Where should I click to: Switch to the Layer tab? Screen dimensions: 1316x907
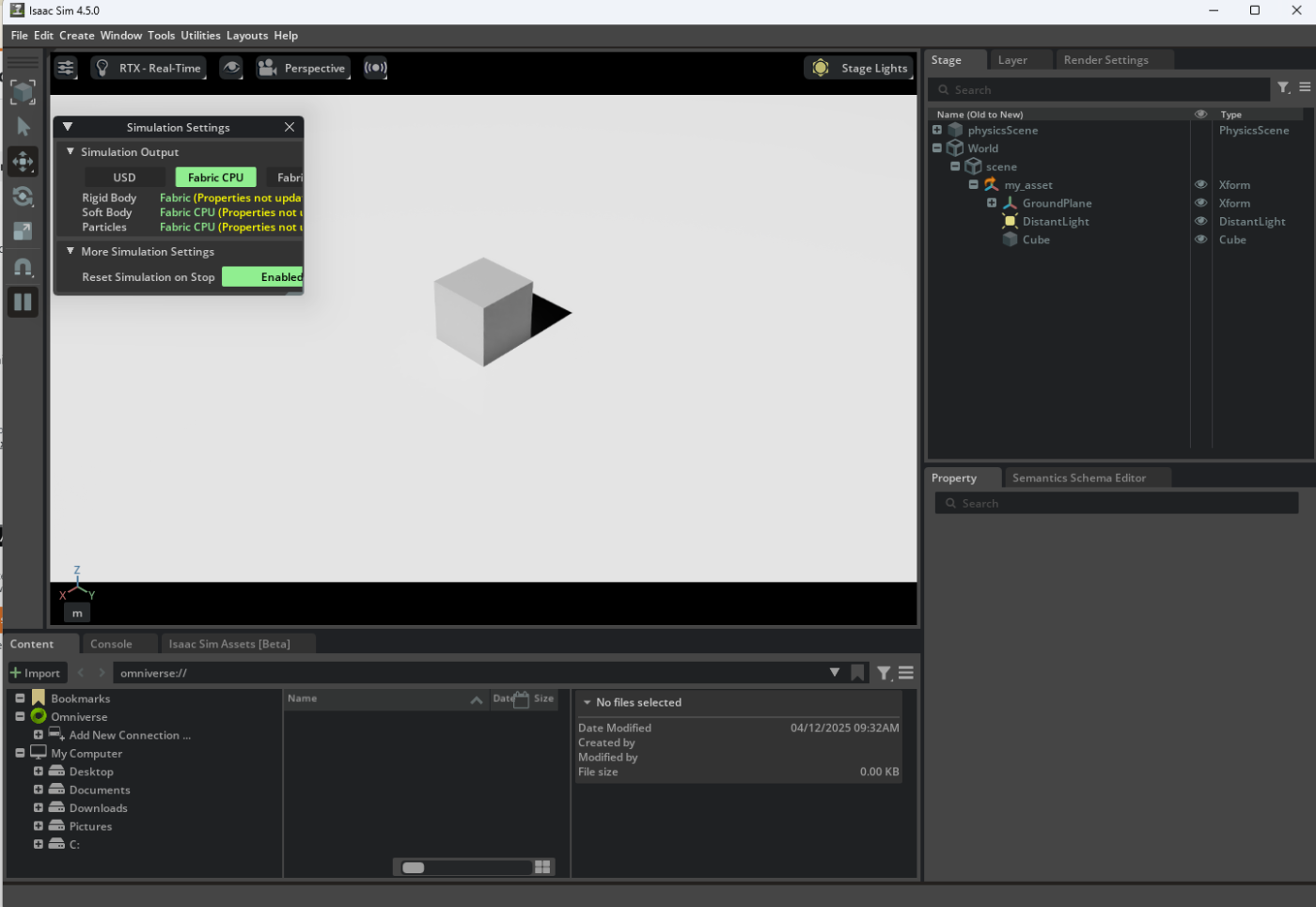[1012, 60]
